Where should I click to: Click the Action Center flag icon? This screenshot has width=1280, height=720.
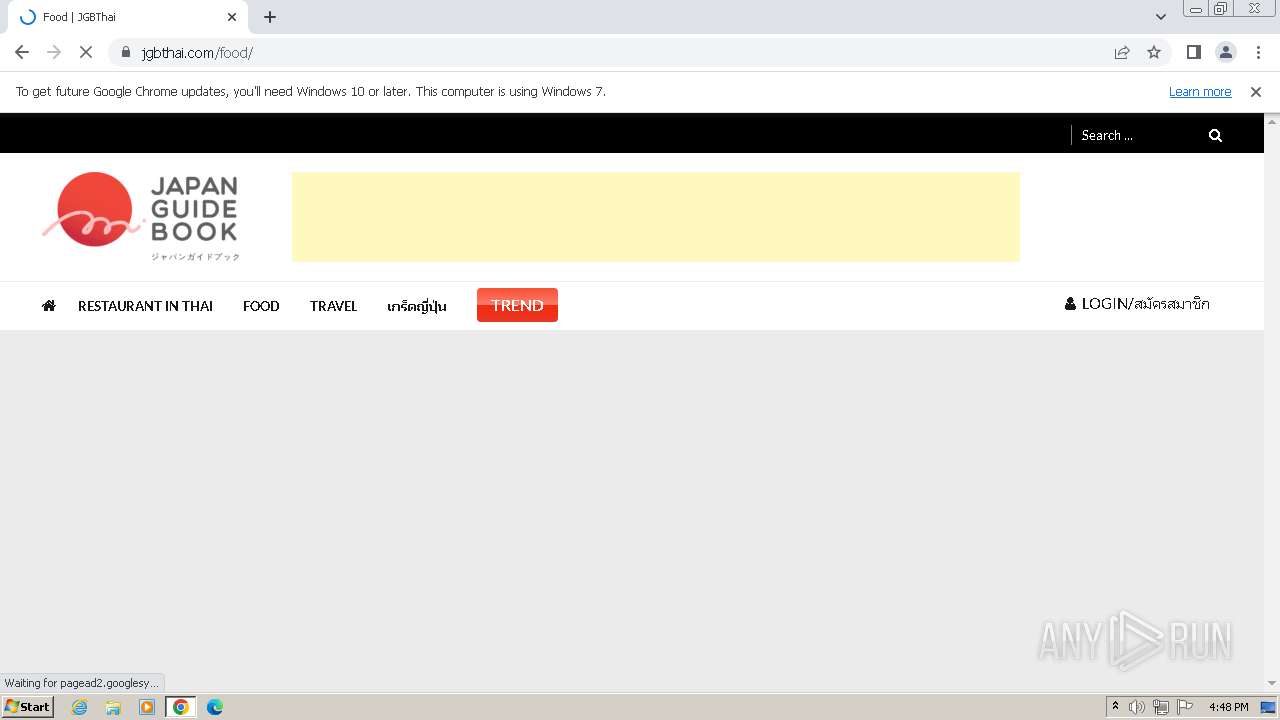pyautogui.click(x=1185, y=707)
